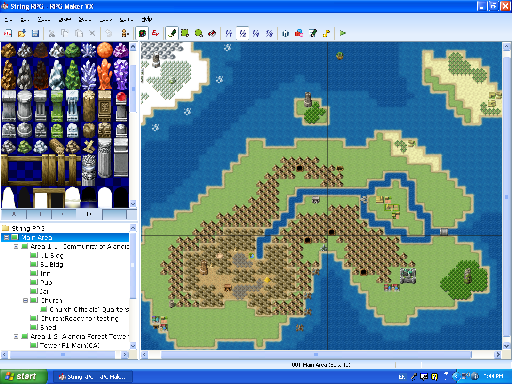Pick the green mossy pillar tile
512x384 pixels.
tap(57, 106)
